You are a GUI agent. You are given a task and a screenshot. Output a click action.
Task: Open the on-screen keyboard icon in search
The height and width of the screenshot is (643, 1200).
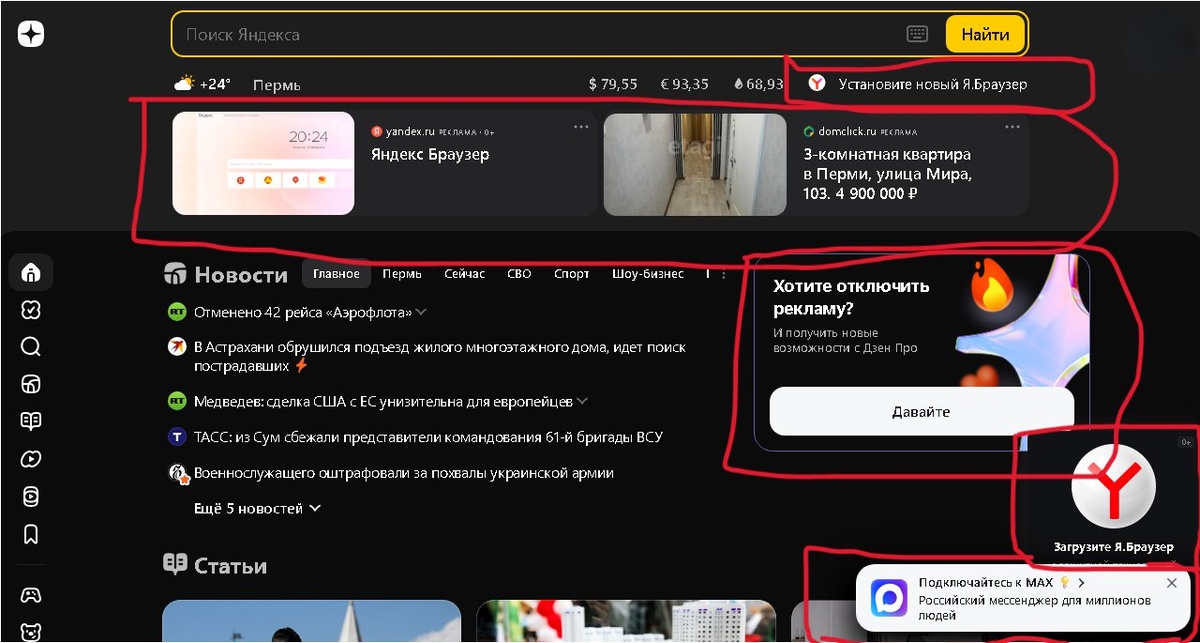click(x=917, y=34)
